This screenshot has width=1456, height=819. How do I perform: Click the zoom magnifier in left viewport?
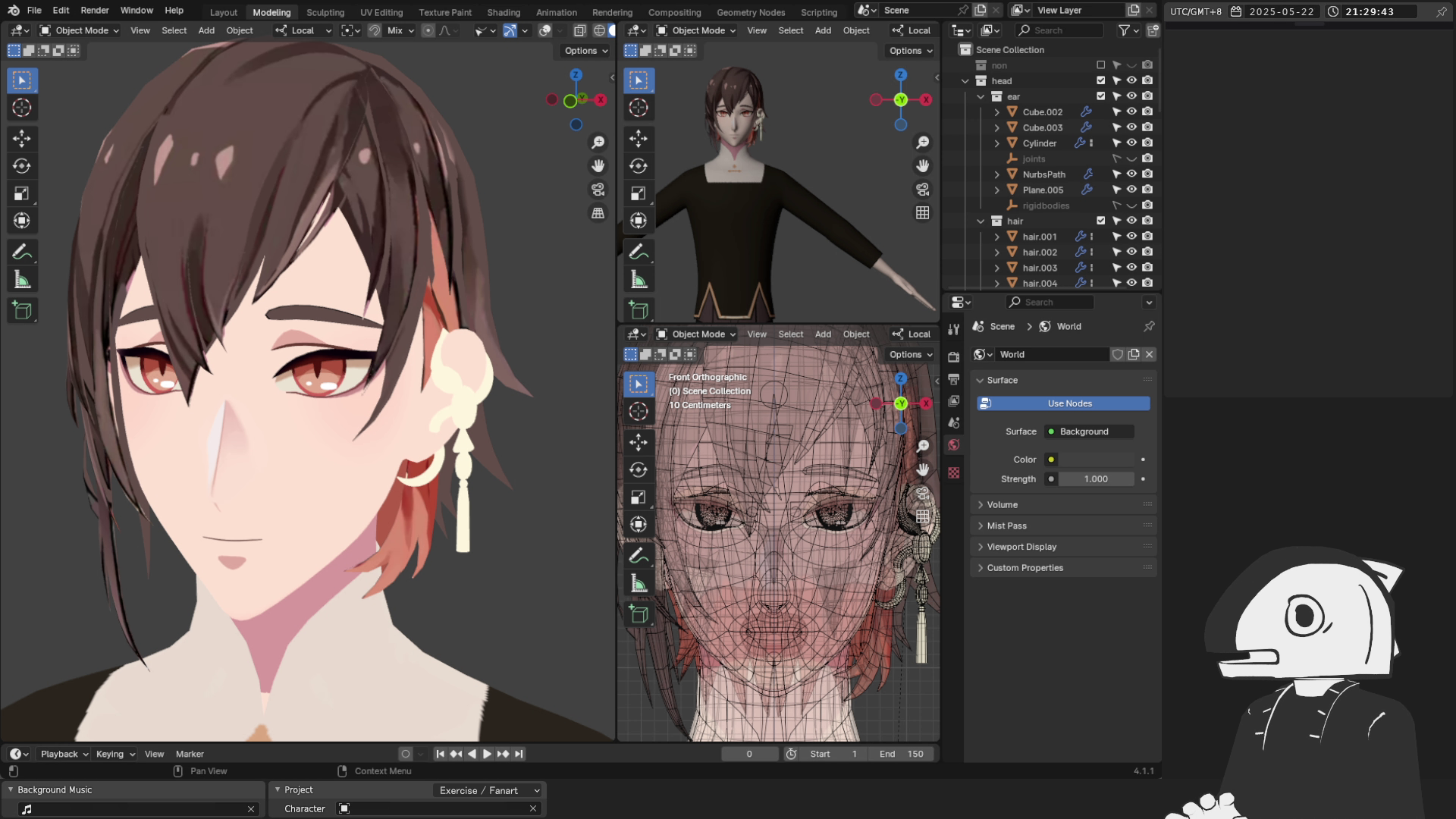click(x=598, y=143)
